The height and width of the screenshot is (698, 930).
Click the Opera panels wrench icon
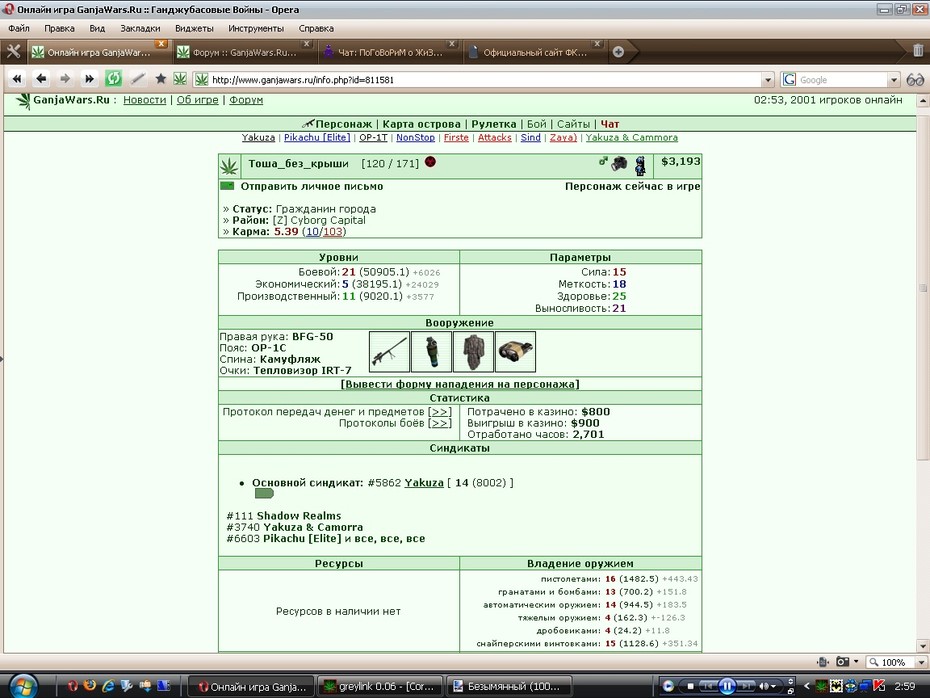click(x=13, y=52)
